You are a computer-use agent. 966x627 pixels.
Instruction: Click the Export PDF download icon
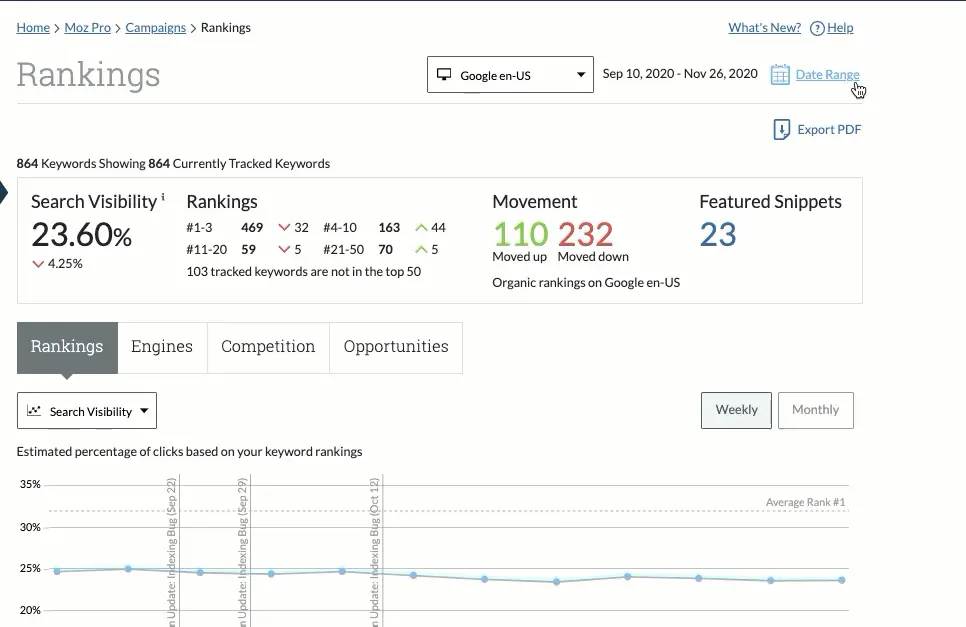781,130
